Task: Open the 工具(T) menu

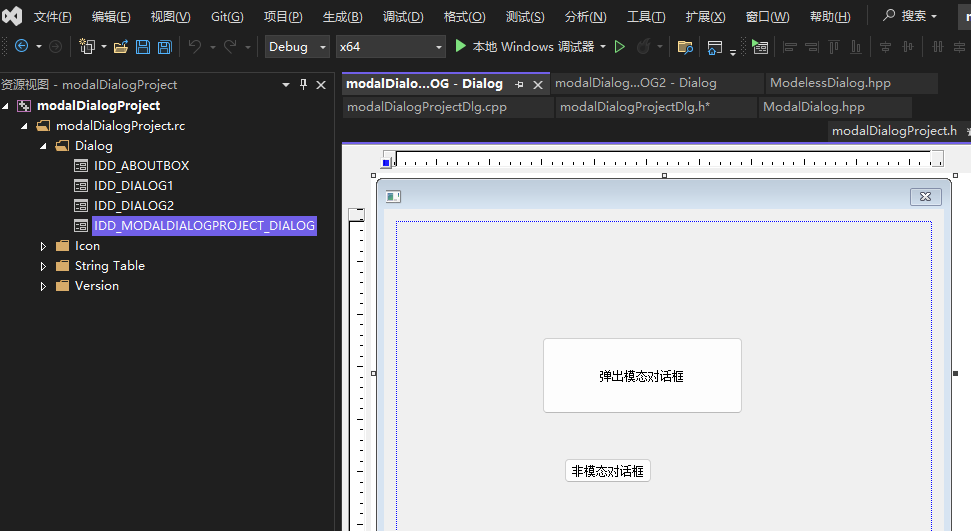Action: point(647,17)
